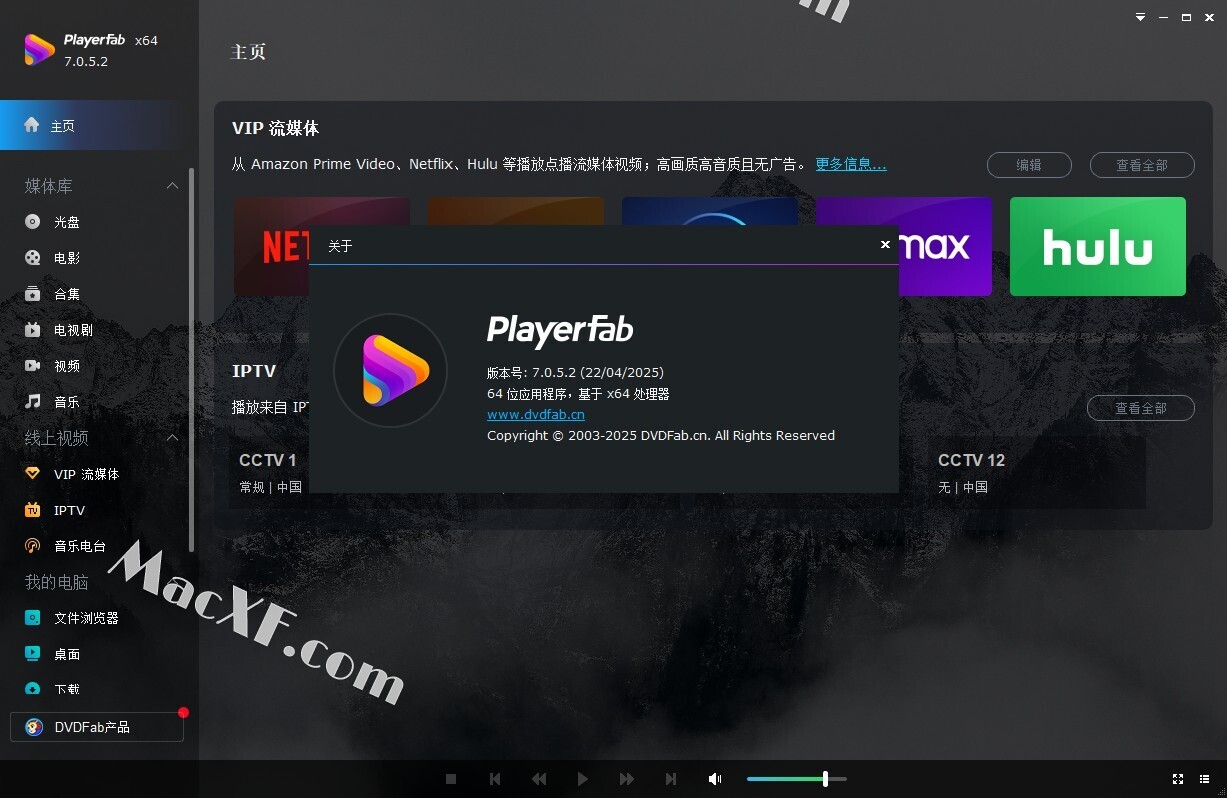This screenshot has width=1227, height=798.
Task: Open the Netflix streaming tile
Action: 271,246
